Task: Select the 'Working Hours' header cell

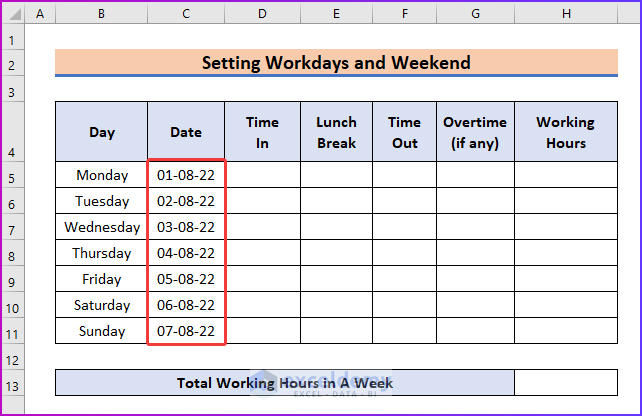Action: tap(566, 132)
